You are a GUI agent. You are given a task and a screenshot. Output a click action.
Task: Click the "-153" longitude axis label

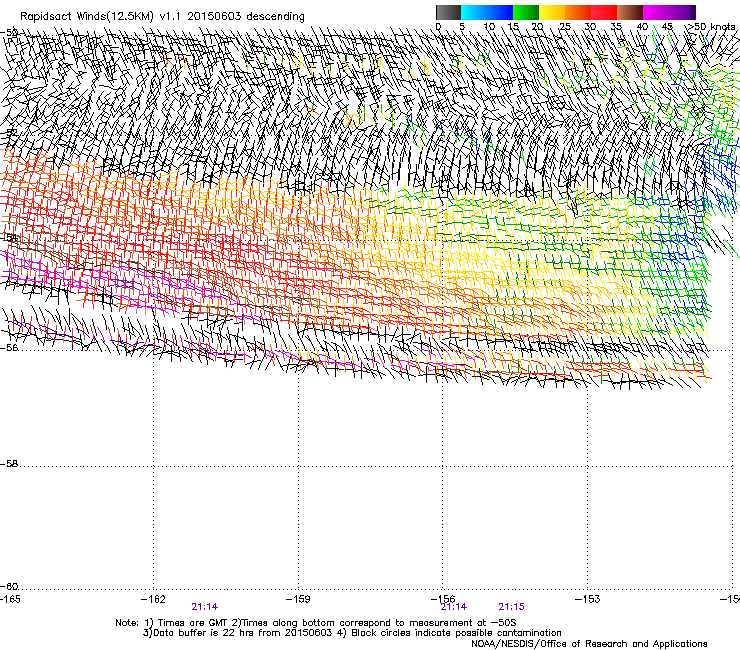(x=588, y=599)
